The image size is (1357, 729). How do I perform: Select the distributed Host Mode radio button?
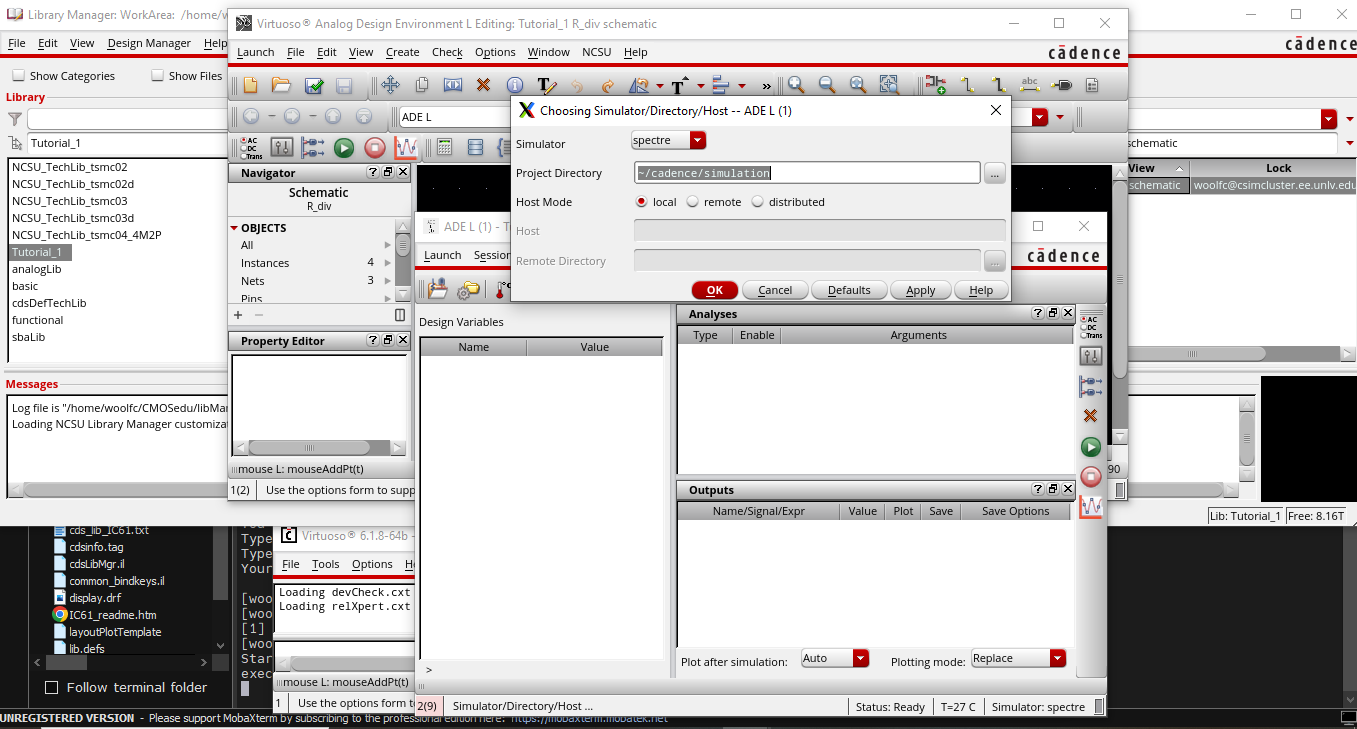pos(757,202)
